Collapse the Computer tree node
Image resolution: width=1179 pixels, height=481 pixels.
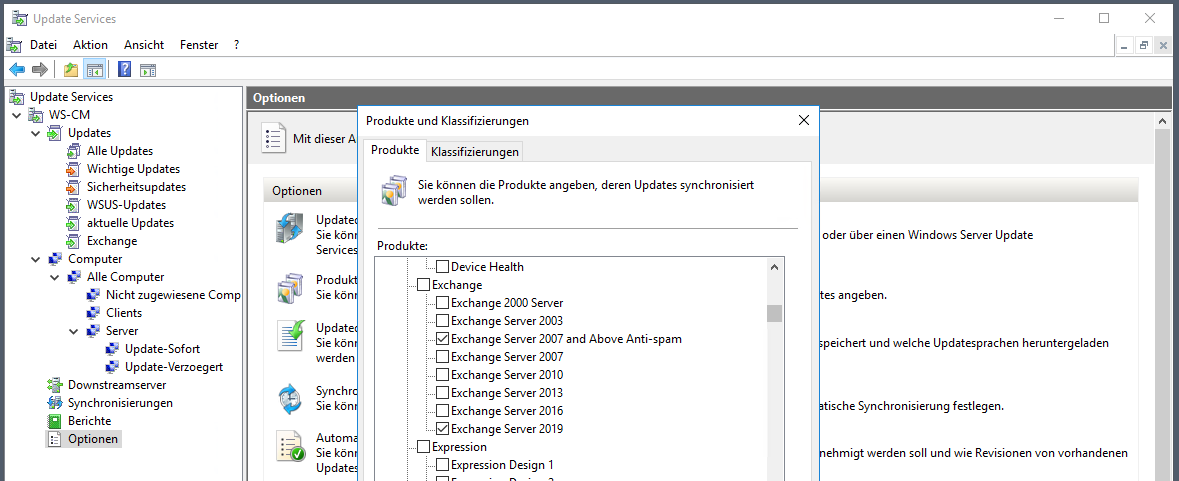(x=35, y=259)
